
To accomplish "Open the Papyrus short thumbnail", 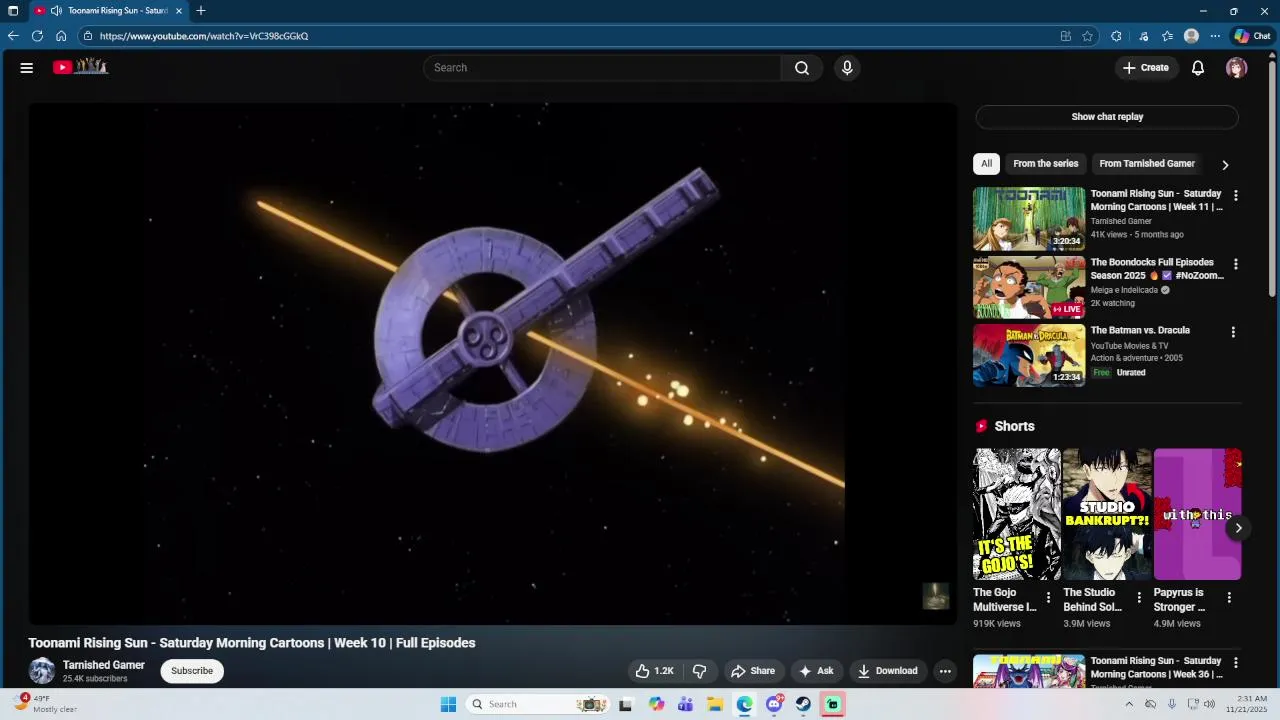I will pyautogui.click(x=1197, y=514).
